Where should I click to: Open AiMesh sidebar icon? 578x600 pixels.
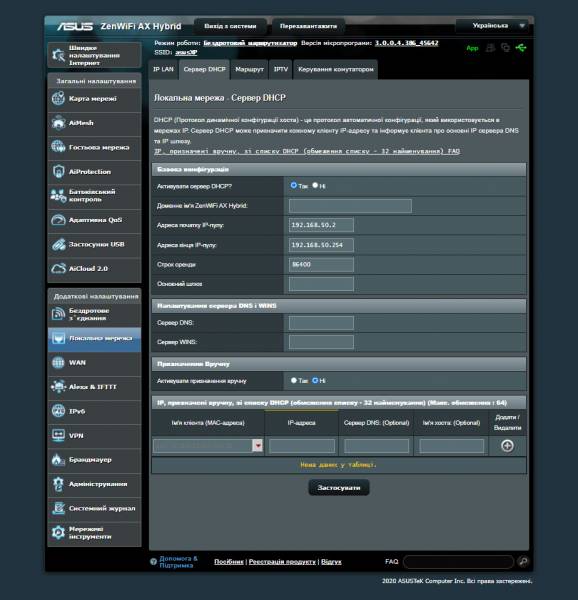coord(58,123)
